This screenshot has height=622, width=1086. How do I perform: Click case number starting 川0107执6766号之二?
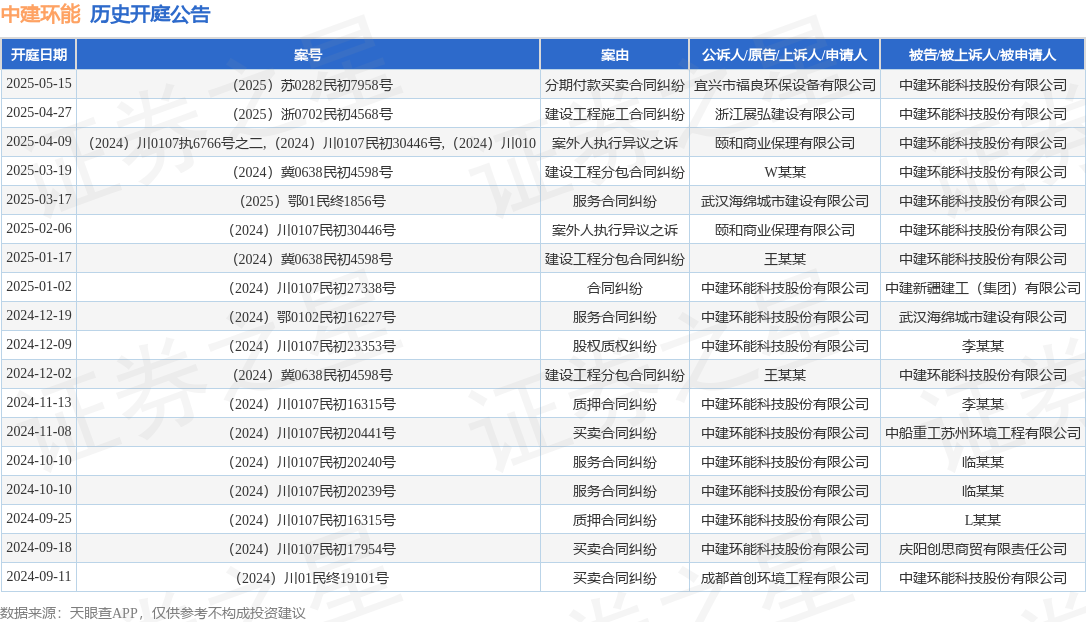coord(308,143)
